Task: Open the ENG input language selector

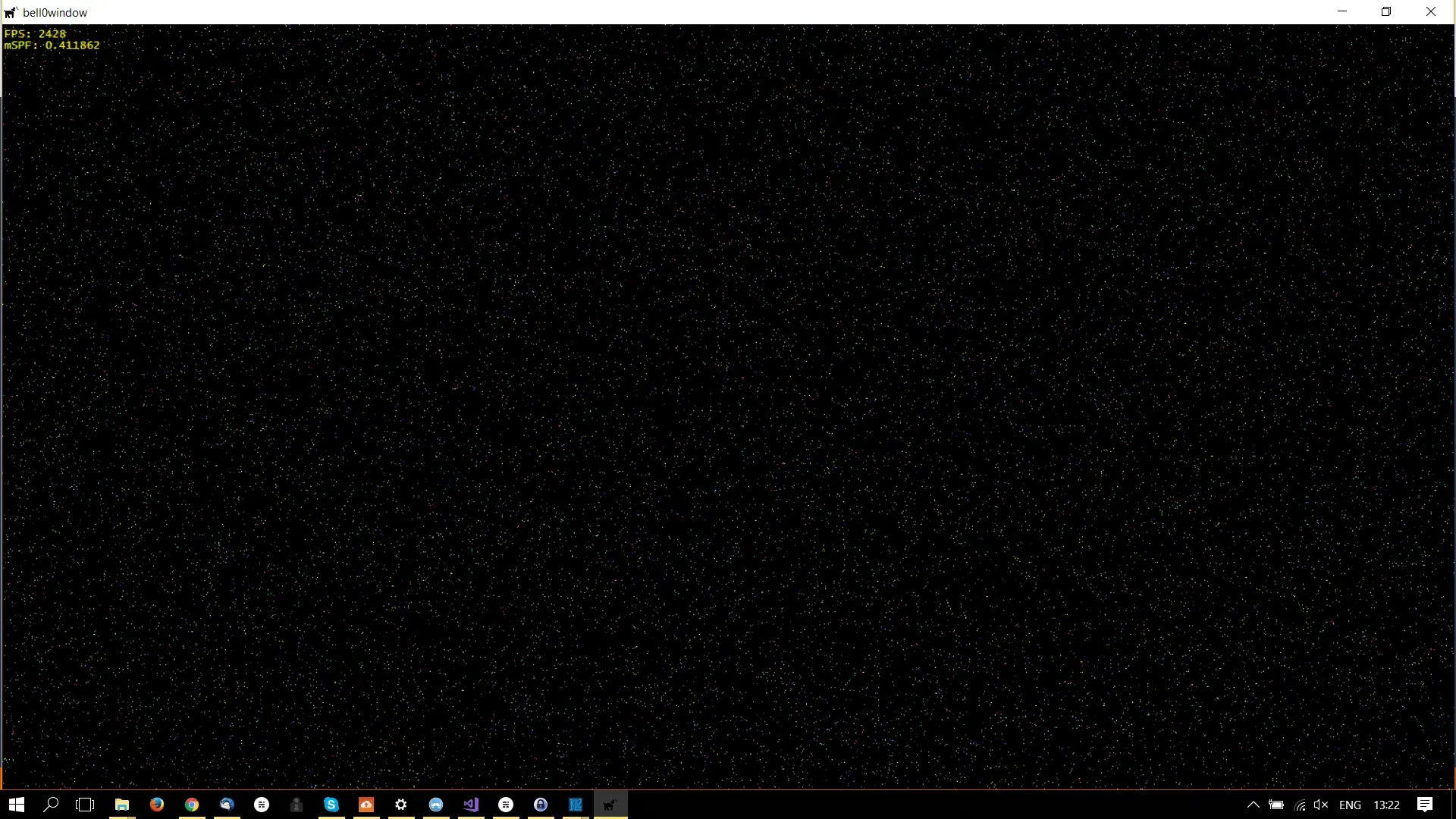Action: (x=1350, y=805)
